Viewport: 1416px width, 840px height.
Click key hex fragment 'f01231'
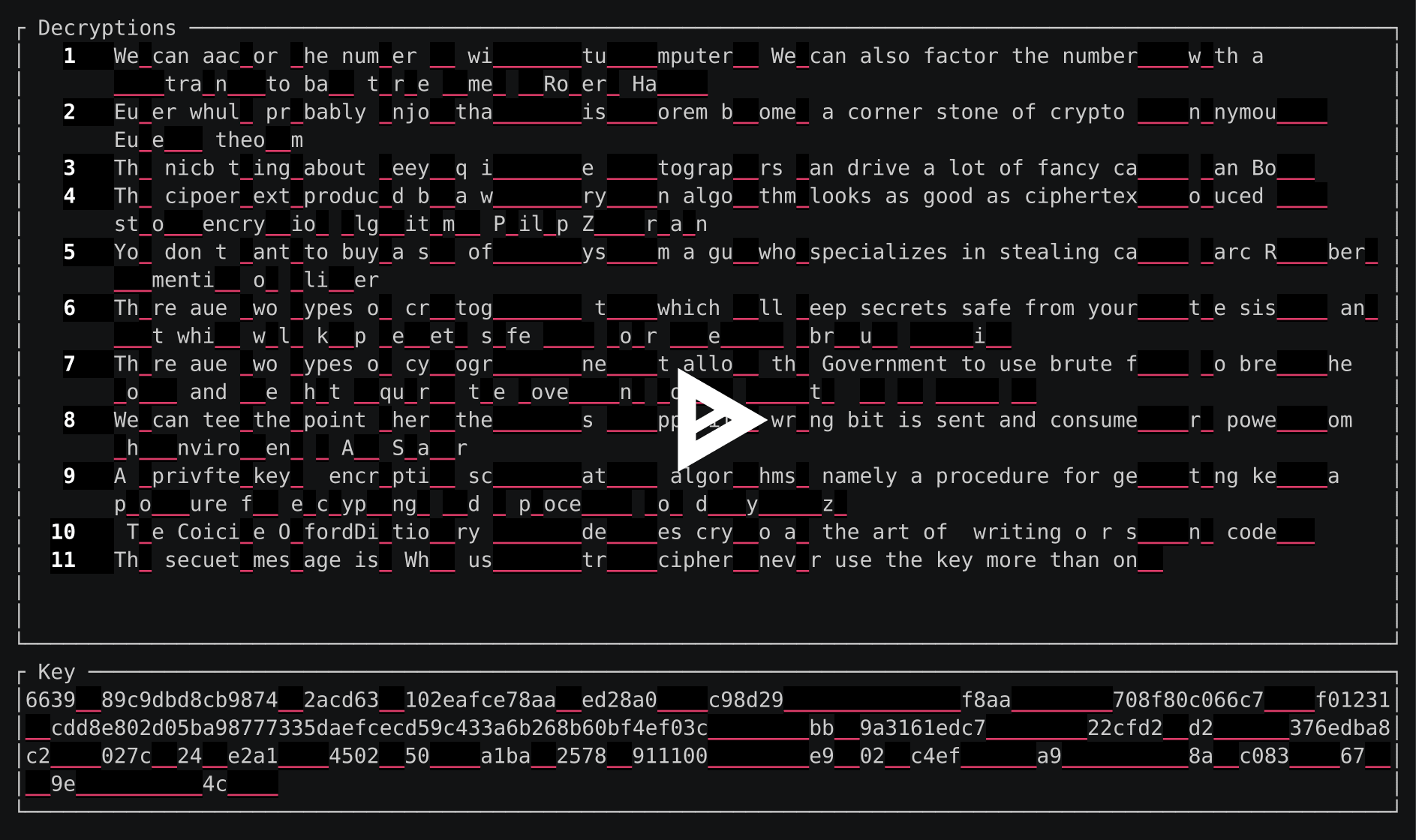click(x=1353, y=700)
